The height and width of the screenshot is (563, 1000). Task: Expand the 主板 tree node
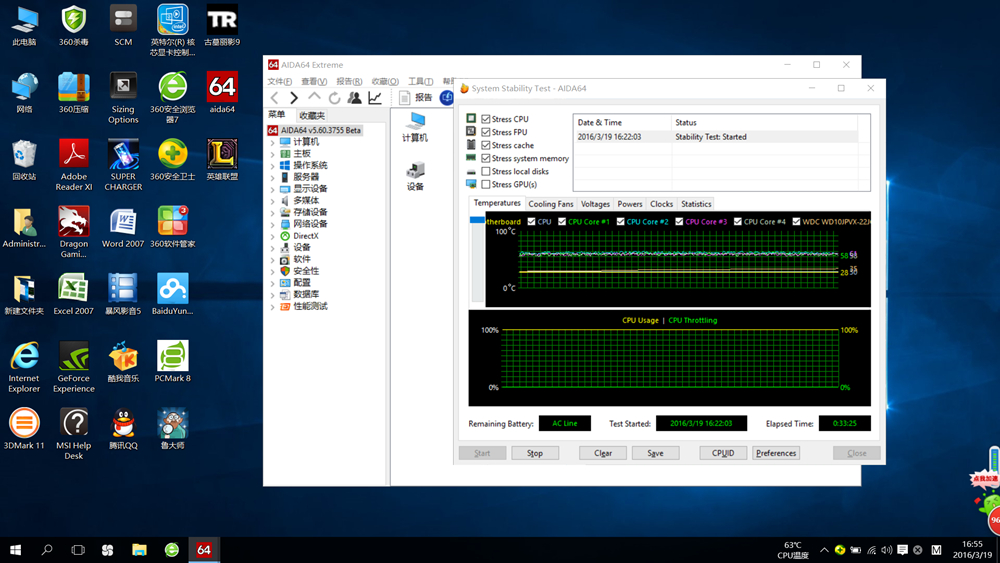tap(273, 154)
